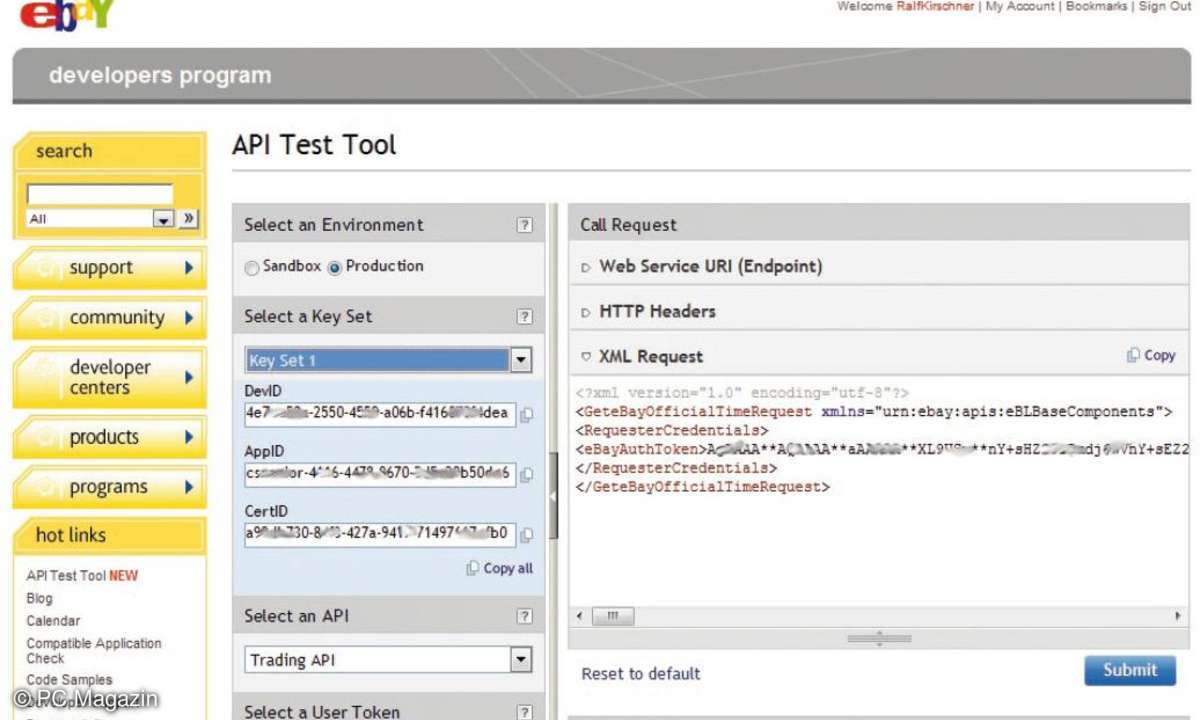Expand the HTTP Headers section

586,312
